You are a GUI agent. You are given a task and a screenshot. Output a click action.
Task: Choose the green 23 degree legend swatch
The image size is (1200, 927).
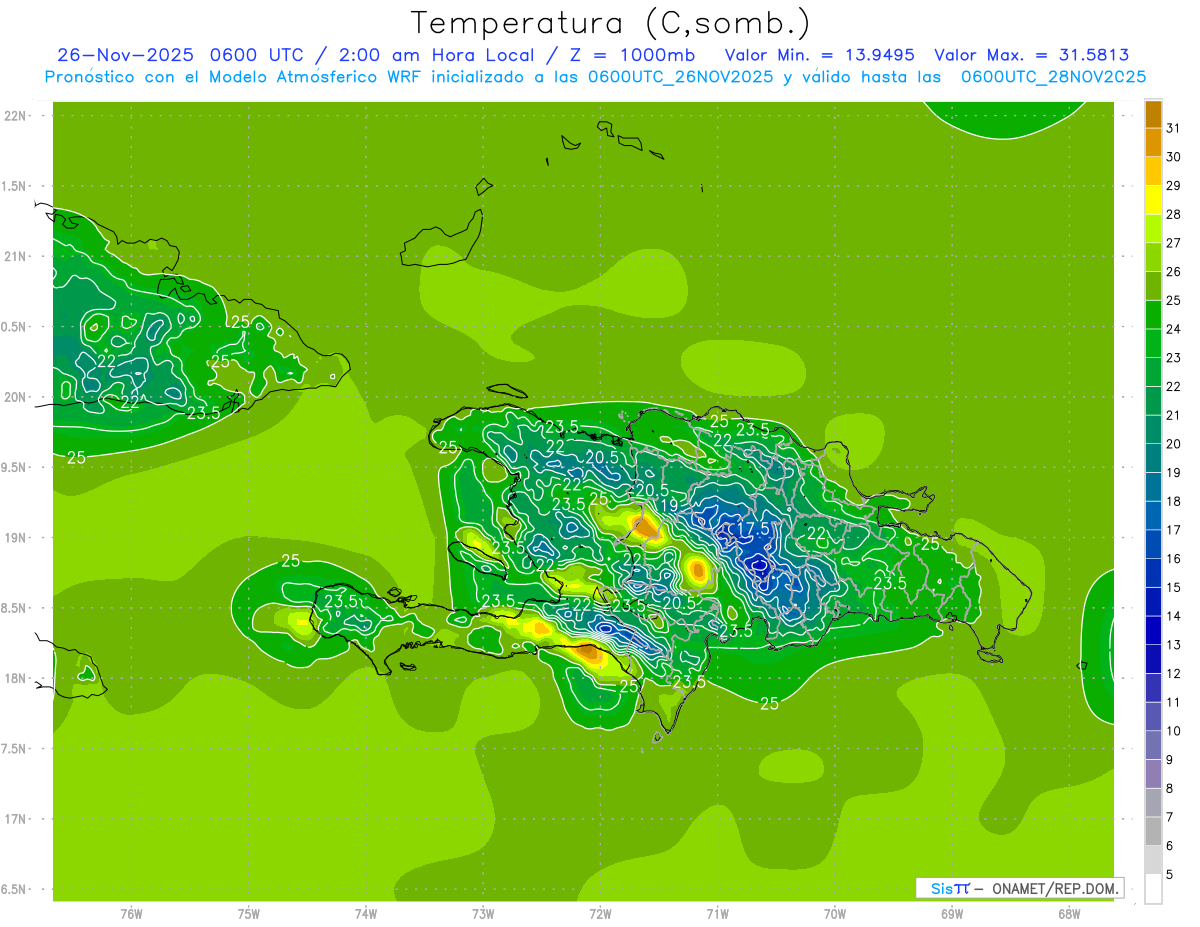point(1153,343)
